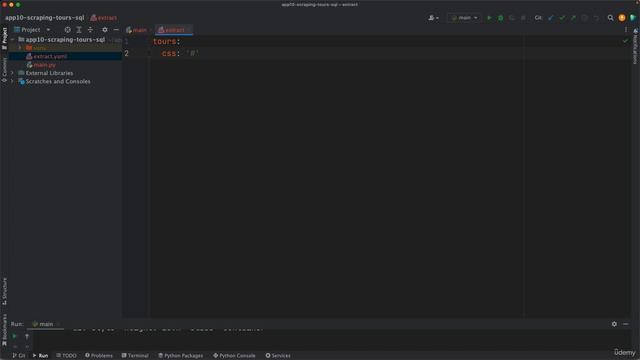This screenshot has height=360, width=640.
Task: Open the Project view selector dropdown
Action: tap(32, 30)
